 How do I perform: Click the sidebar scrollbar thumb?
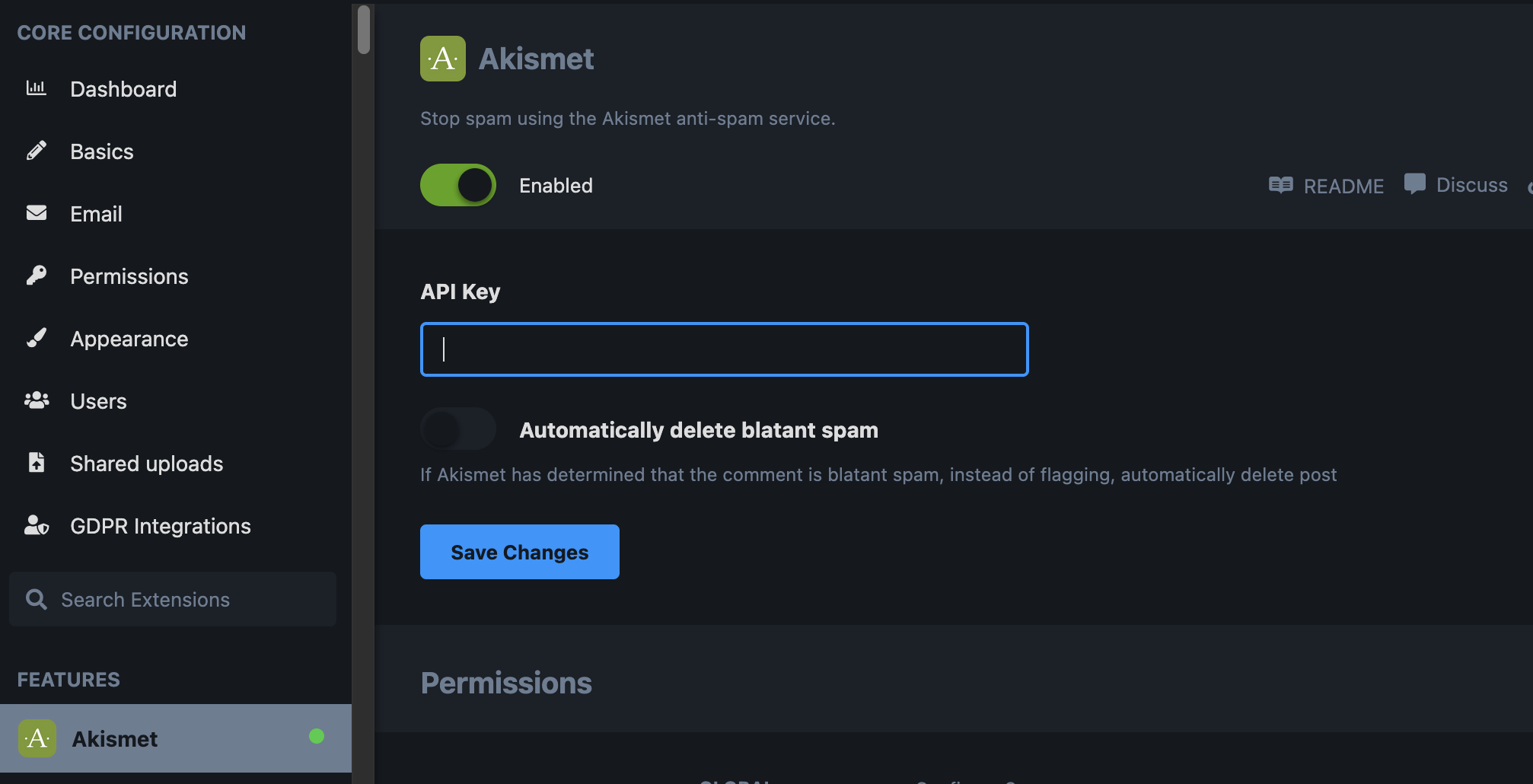[x=364, y=30]
